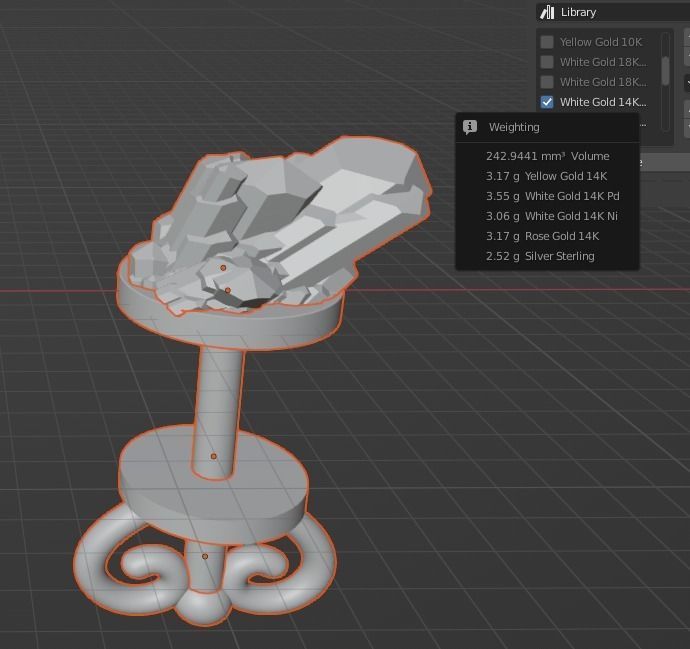Click the 3.17 g Rose Gold 14K row
690x649 pixels.
click(x=542, y=236)
